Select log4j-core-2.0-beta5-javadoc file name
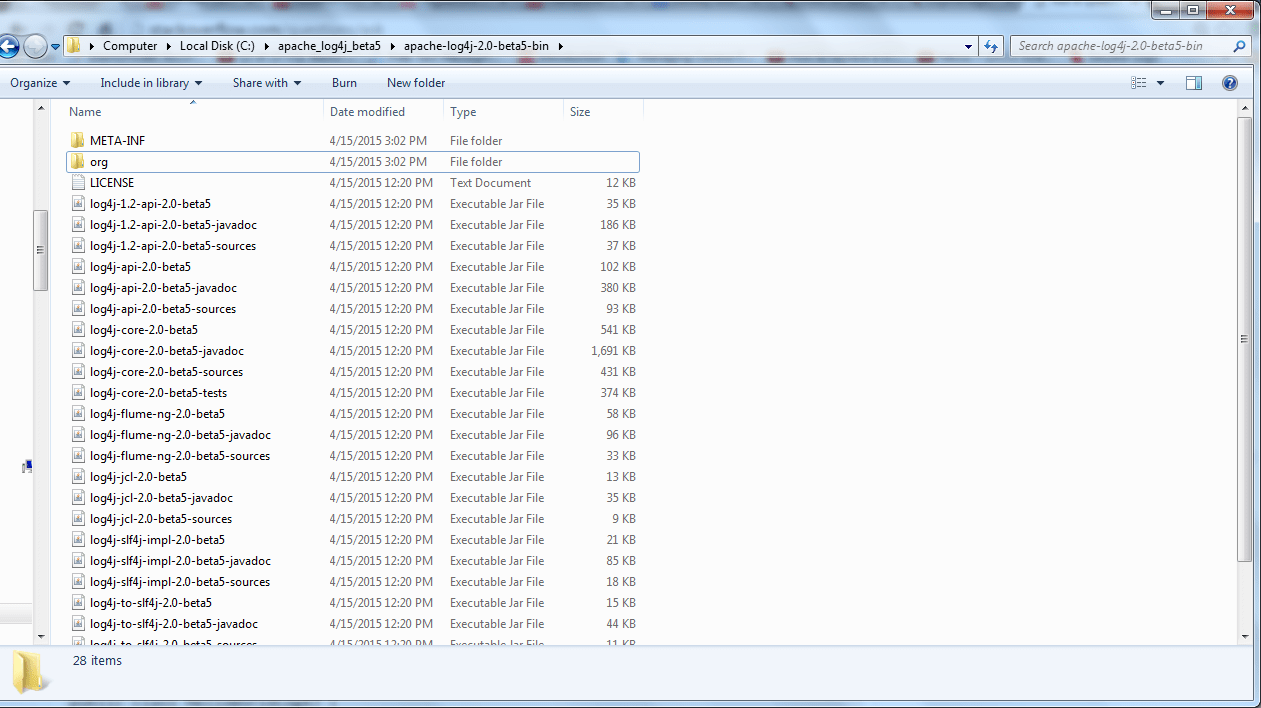This screenshot has width=1261, height=708. (167, 351)
